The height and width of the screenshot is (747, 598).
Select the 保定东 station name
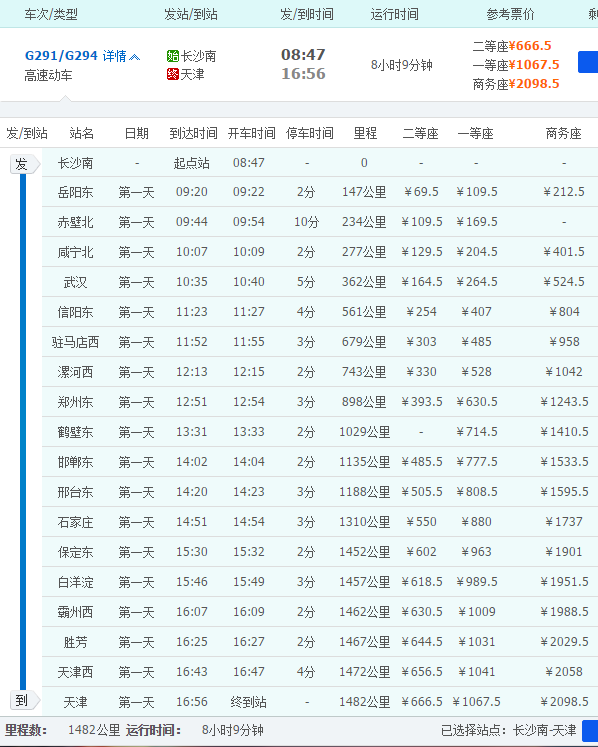(75, 552)
